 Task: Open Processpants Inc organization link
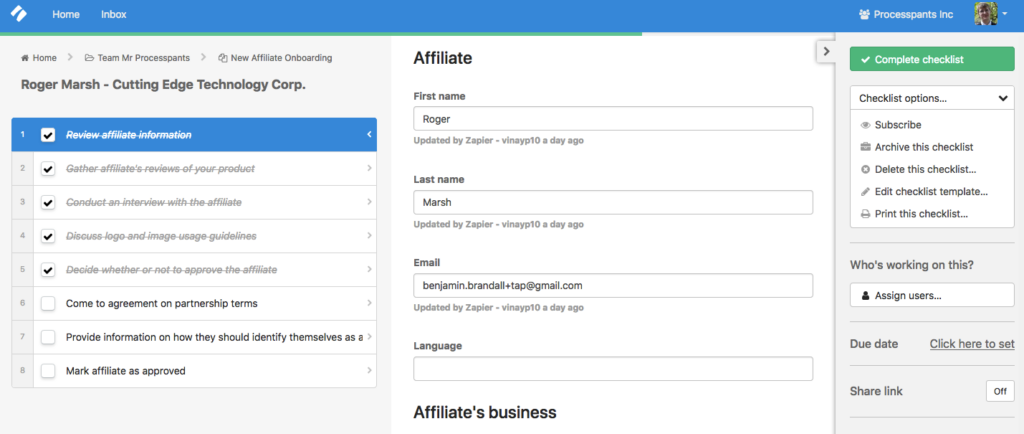click(x=905, y=14)
